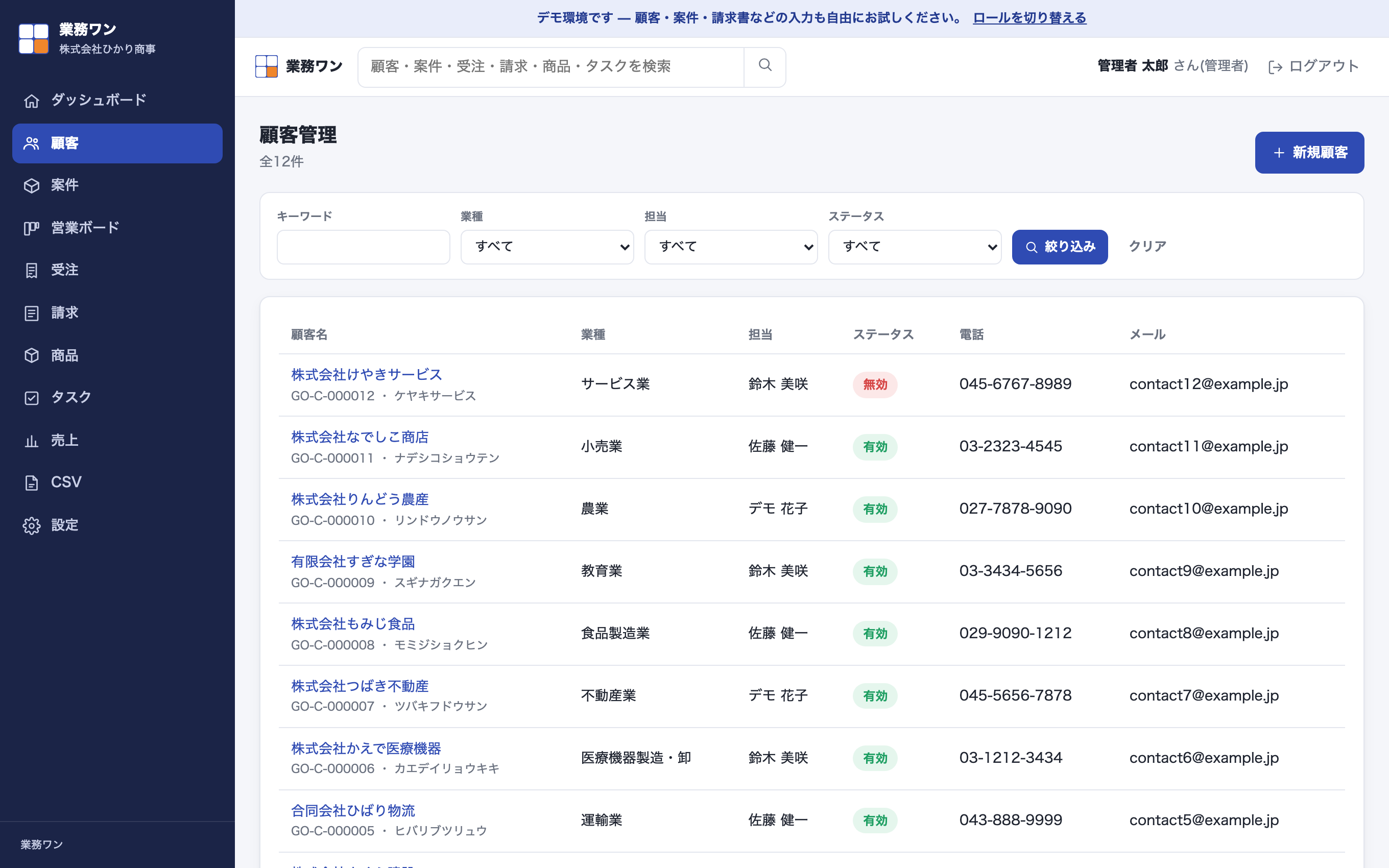Click the 受注 receipt icon
Screen dimensions: 1389x868
click(x=32, y=271)
